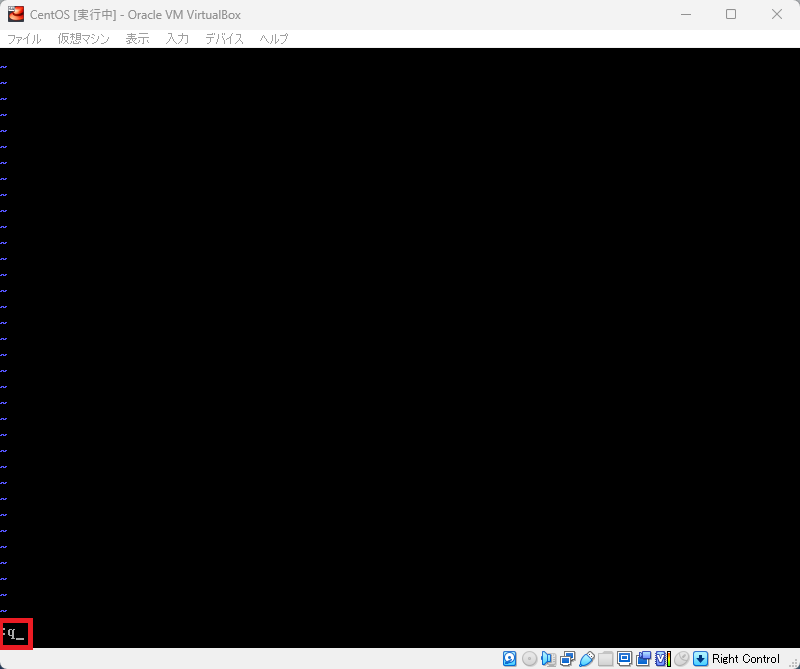Viewport: 800px width, 669px height.
Task: Click the VirtualBox icon in title bar
Action: click(x=16, y=14)
